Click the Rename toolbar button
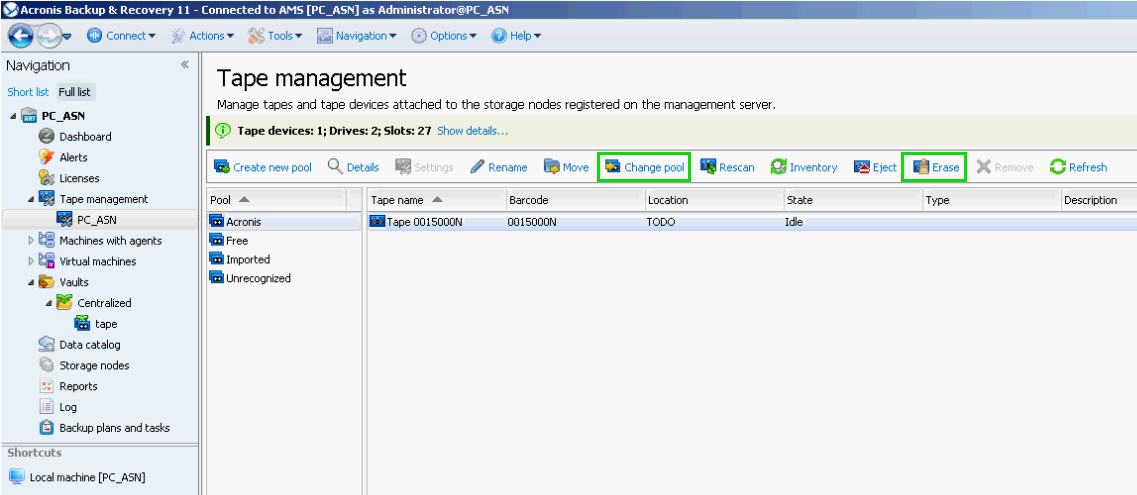This screenshot has width=1137, height=495. coord(499,167)
